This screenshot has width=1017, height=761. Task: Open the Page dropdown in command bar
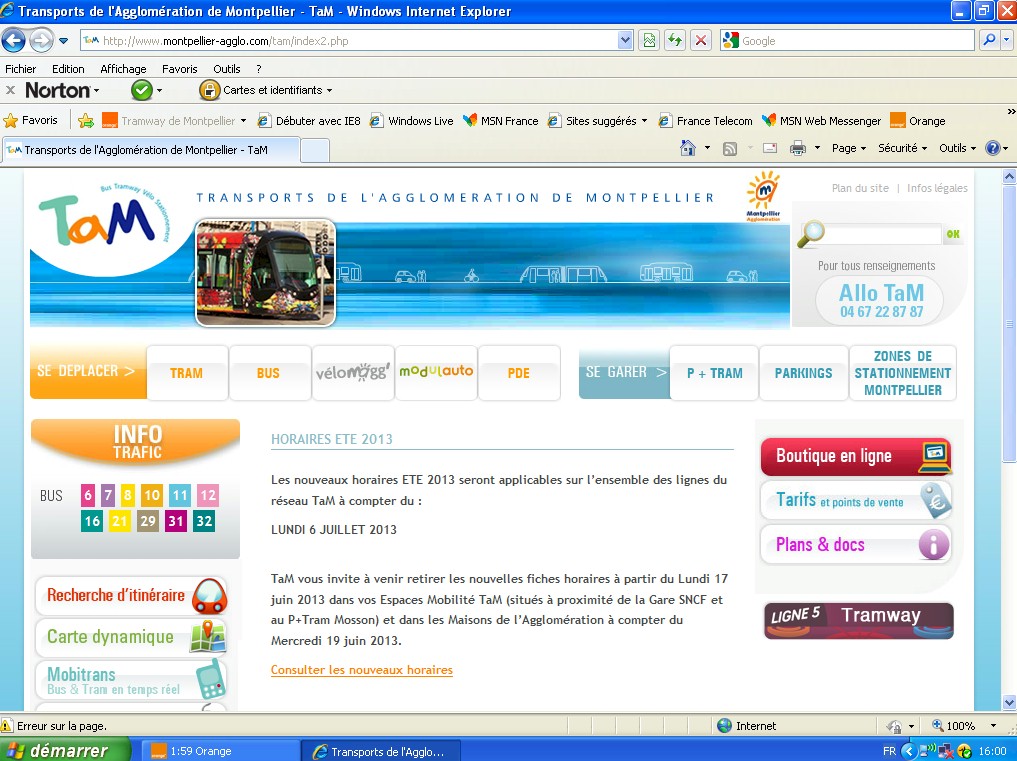(849, 148)
